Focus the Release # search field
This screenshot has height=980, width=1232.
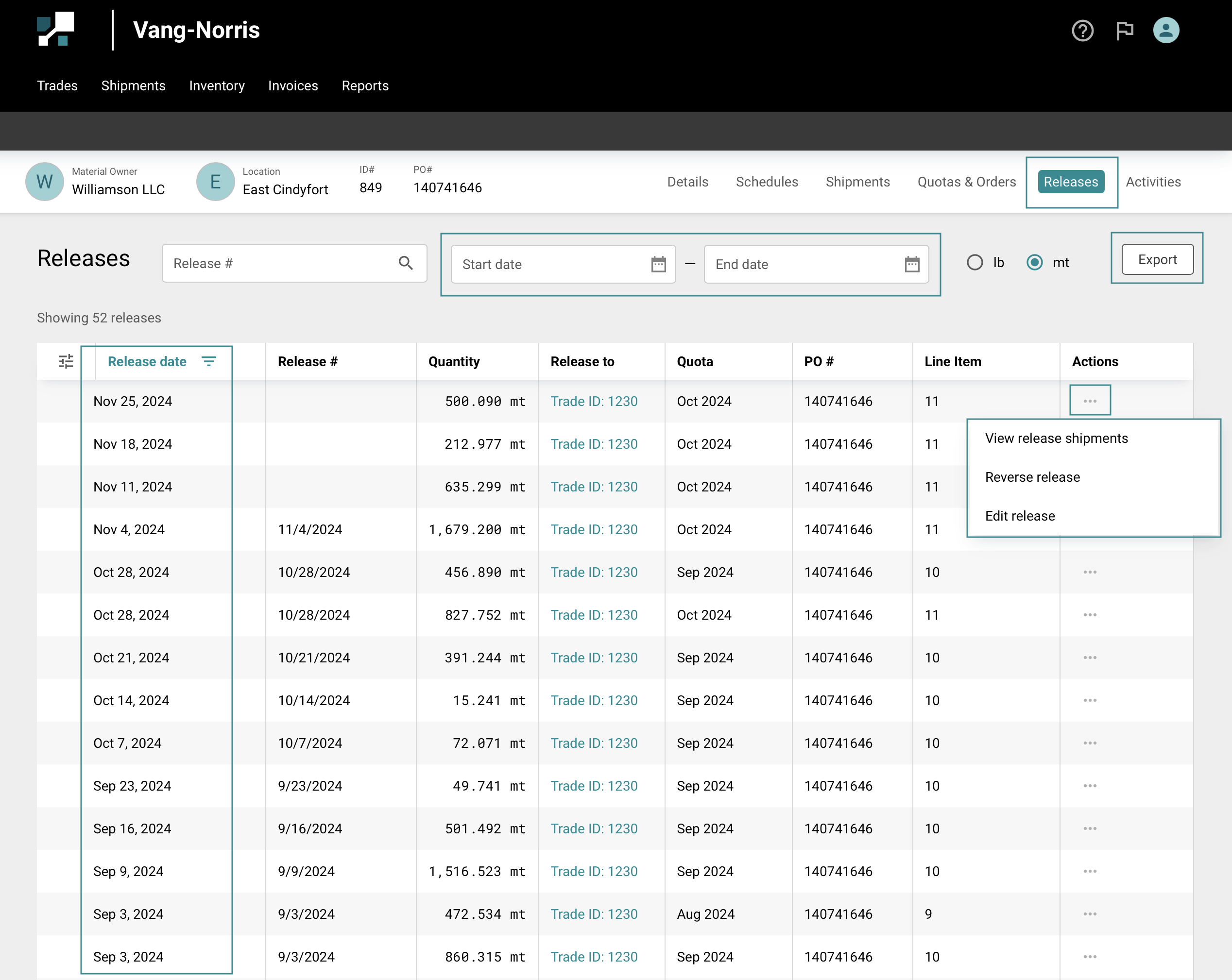280,263
